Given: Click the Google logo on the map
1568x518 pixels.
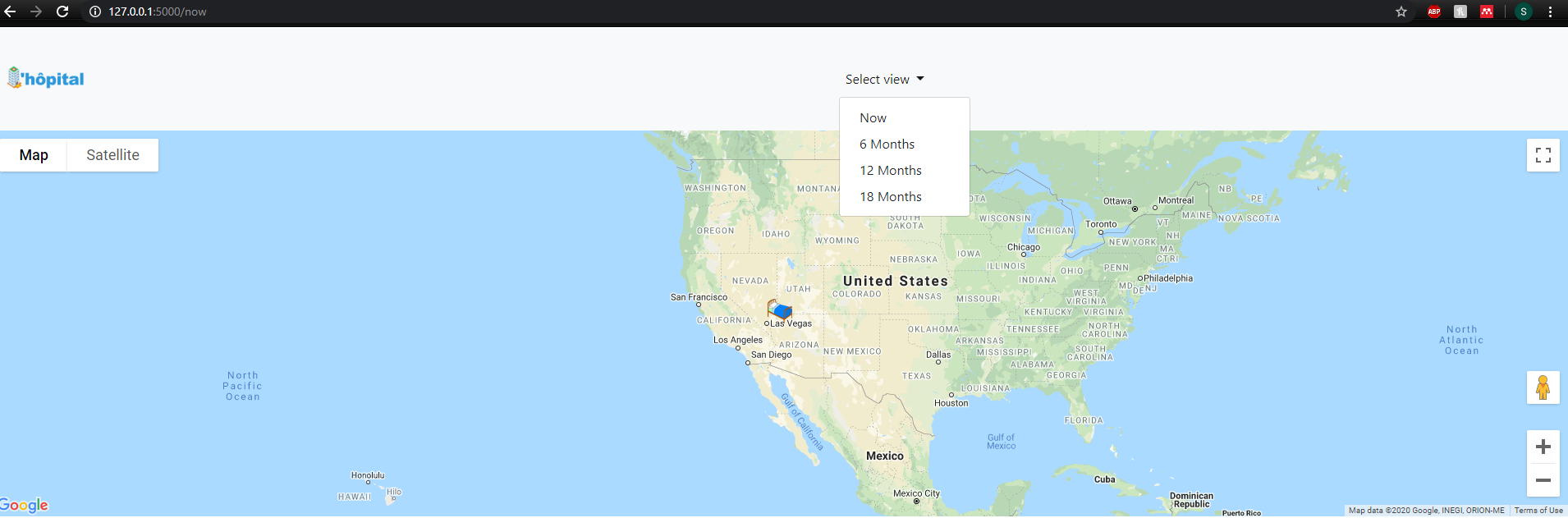Looking at the screenshot, I should pyautogui.click(x=24, y=505).
